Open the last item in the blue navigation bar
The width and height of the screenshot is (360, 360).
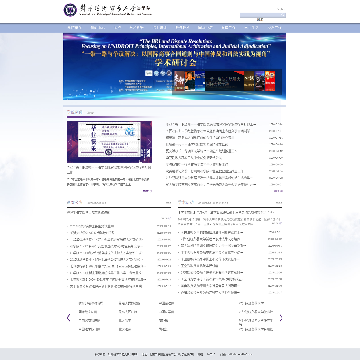coord(274,28)
